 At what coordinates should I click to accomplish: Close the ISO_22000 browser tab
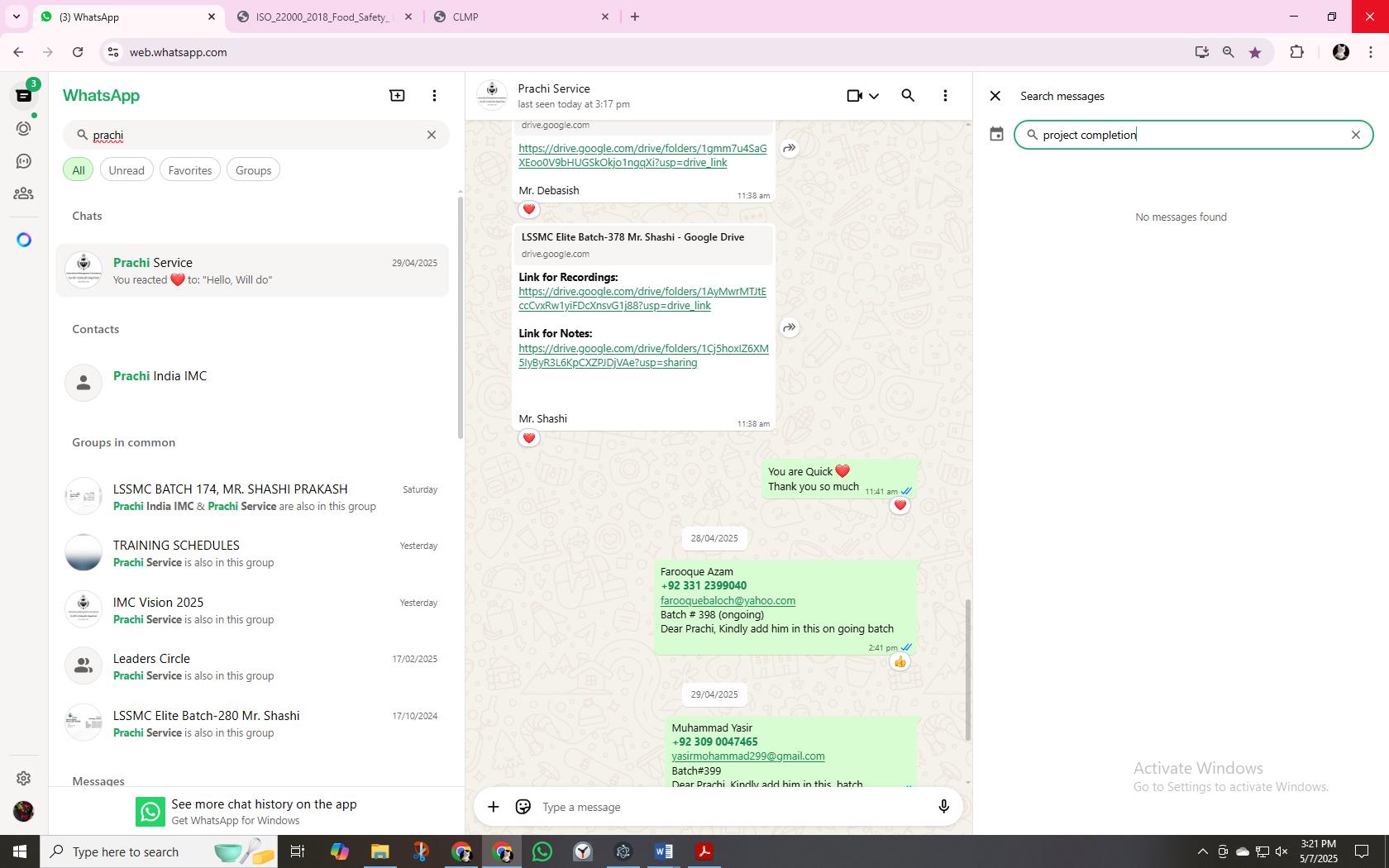408,17
